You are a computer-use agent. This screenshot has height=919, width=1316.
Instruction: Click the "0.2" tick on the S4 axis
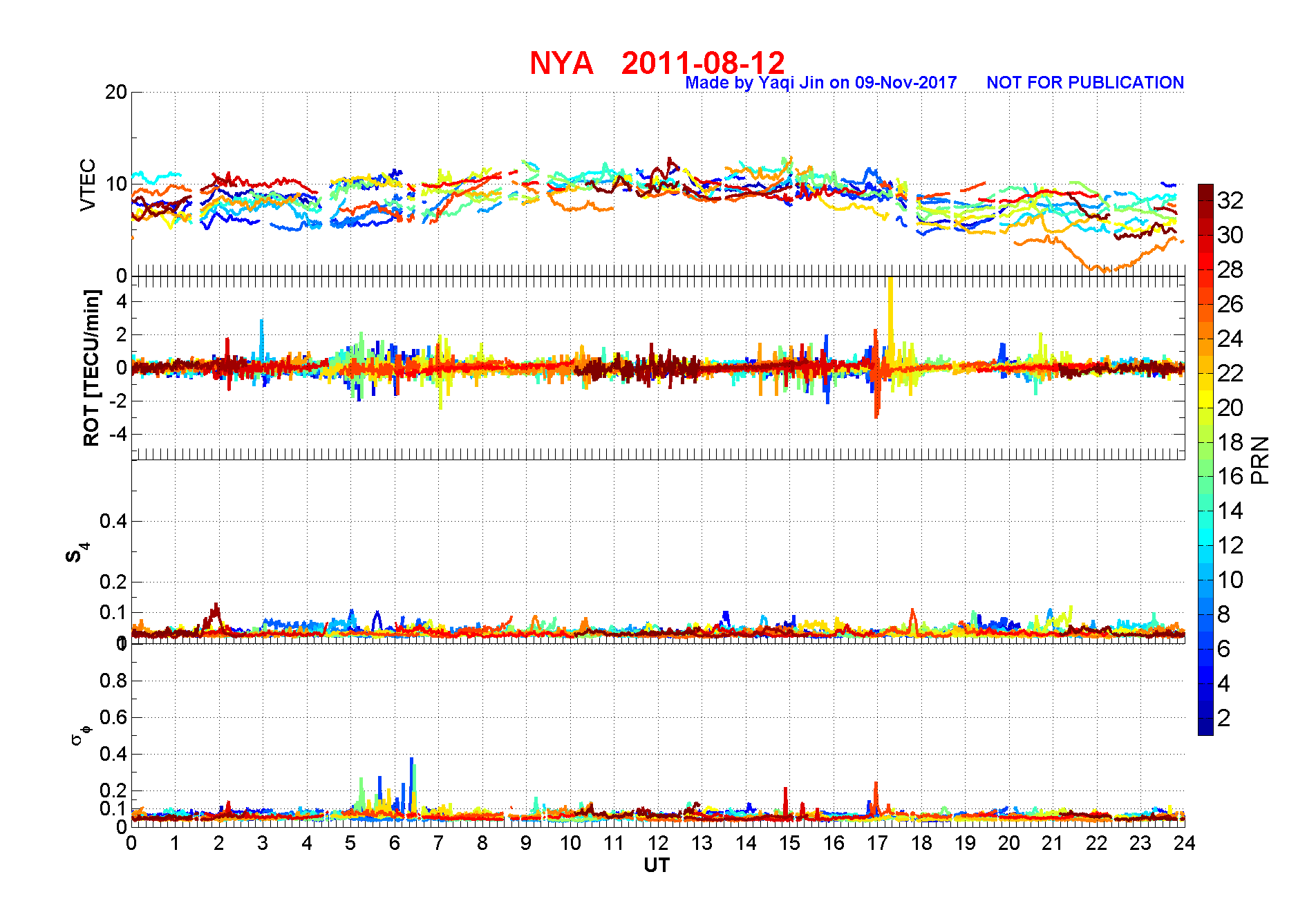(113, 582)
